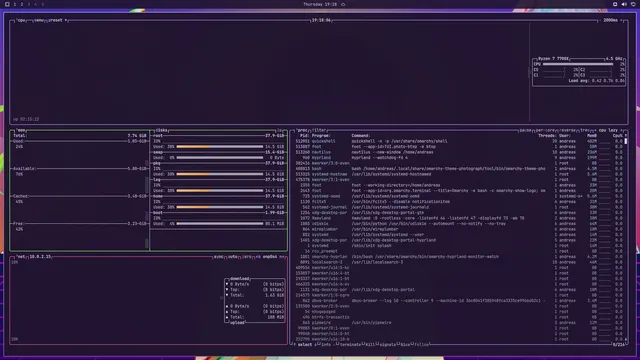Click 'signals' at the bottom of the proc box

tap(387, 345)
